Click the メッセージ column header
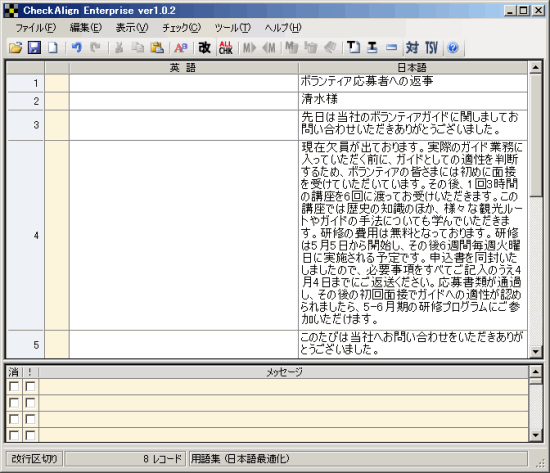 tap(283, 372)
